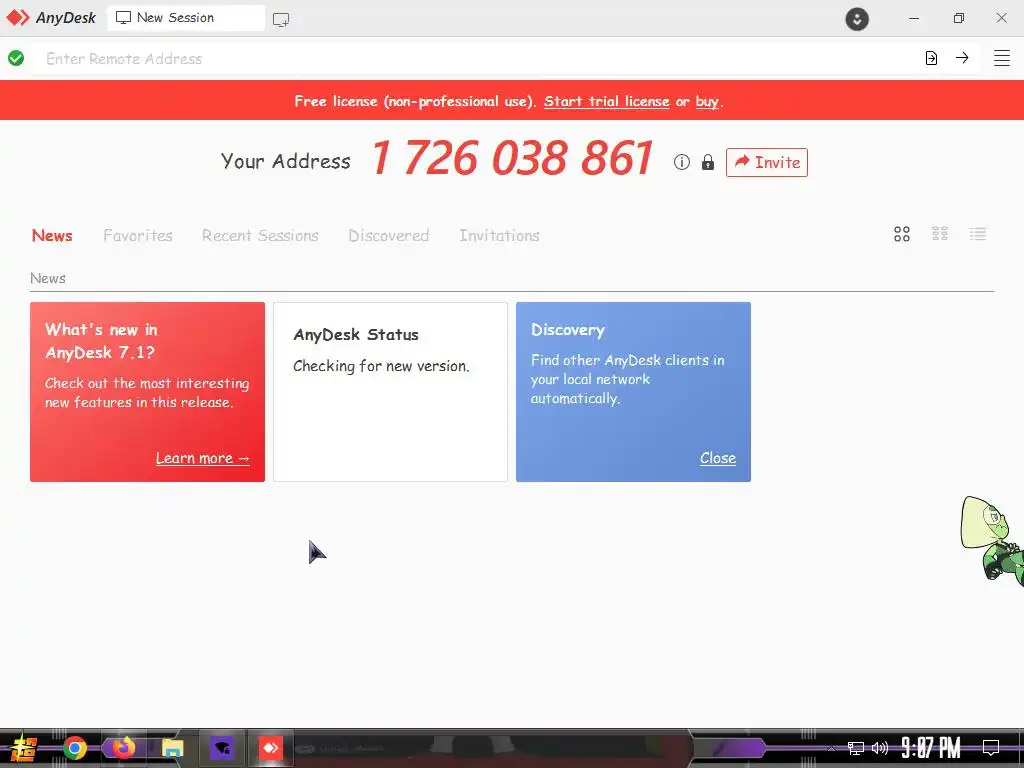Switch to the large tiles view

[902, 234]
